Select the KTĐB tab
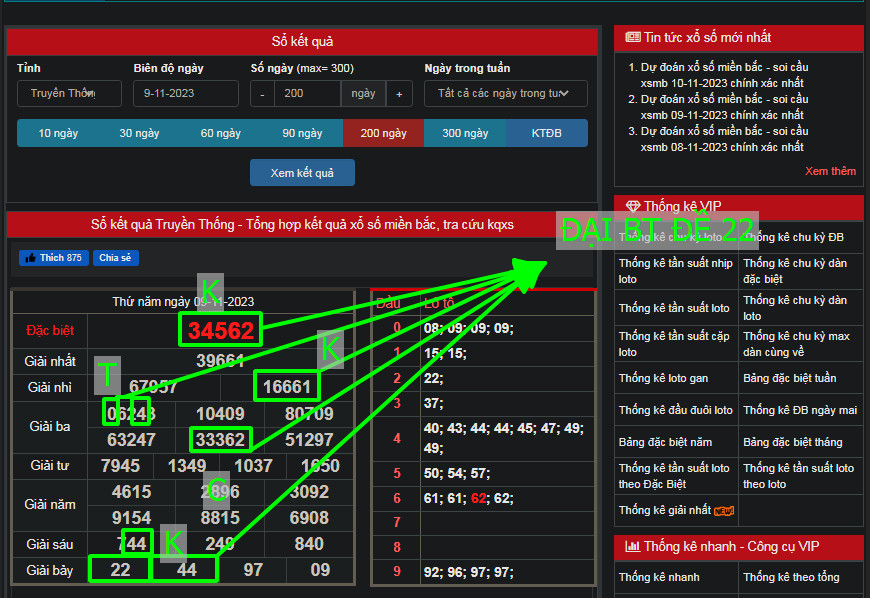 tap(546, 133)
